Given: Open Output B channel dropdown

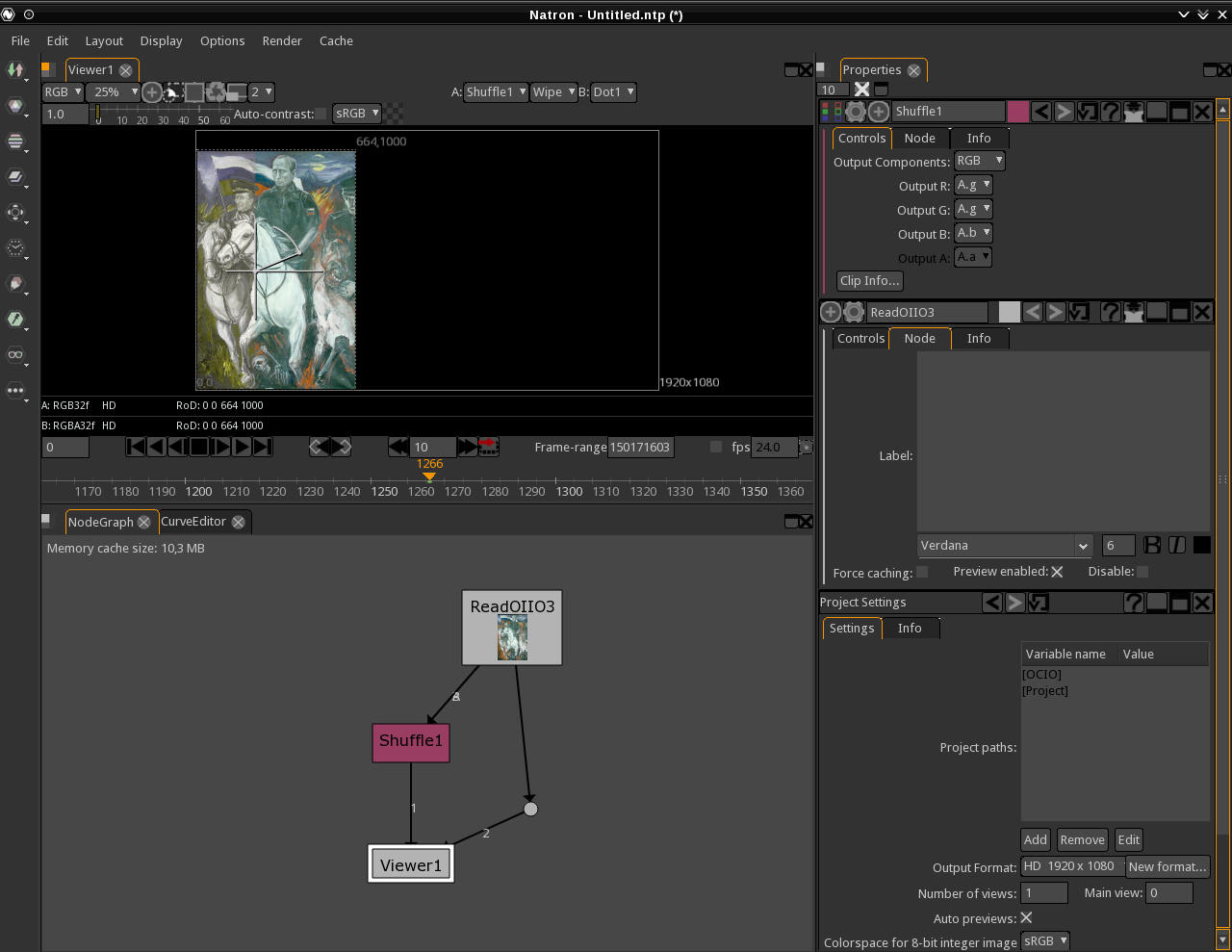Looking at the screenshot, I should pos(973,233).
